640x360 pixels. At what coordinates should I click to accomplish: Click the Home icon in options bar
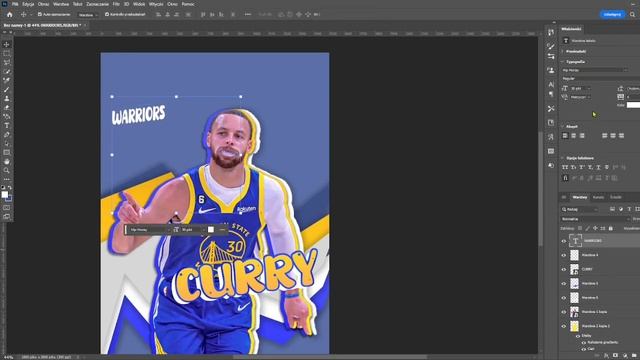click(x=10, y=14)
